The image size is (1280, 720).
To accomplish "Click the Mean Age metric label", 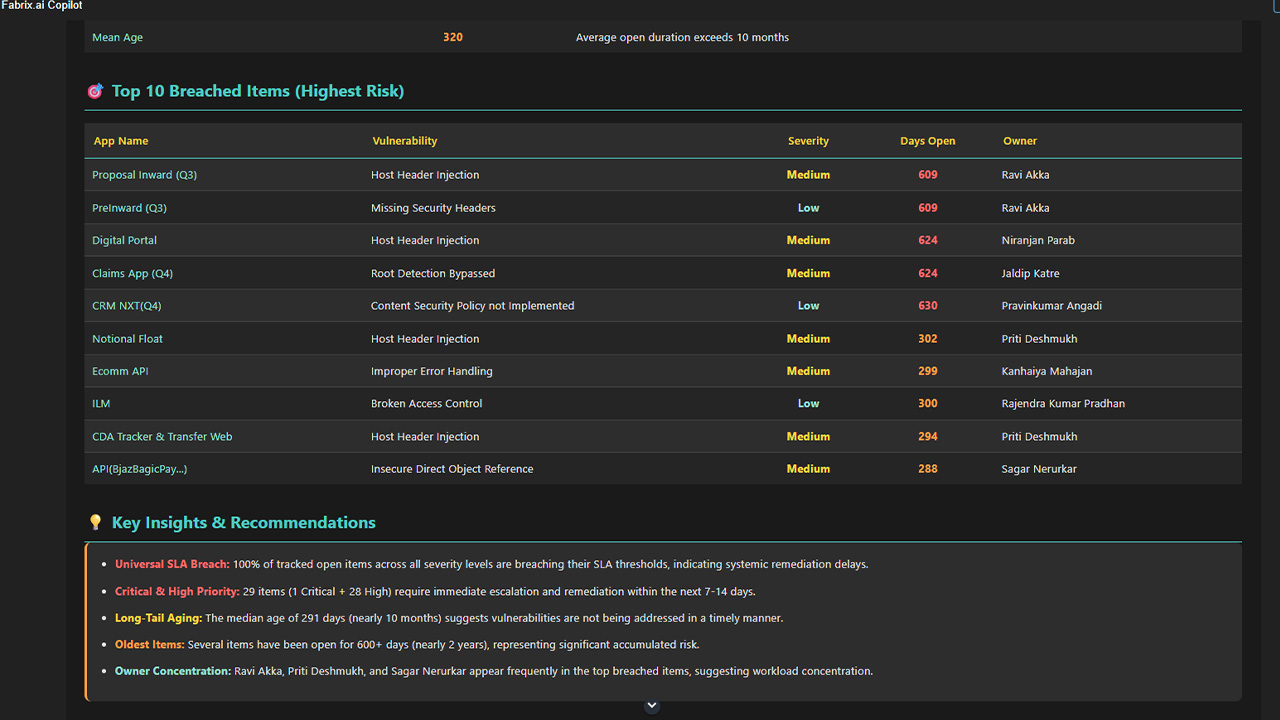I will point(117,38).
